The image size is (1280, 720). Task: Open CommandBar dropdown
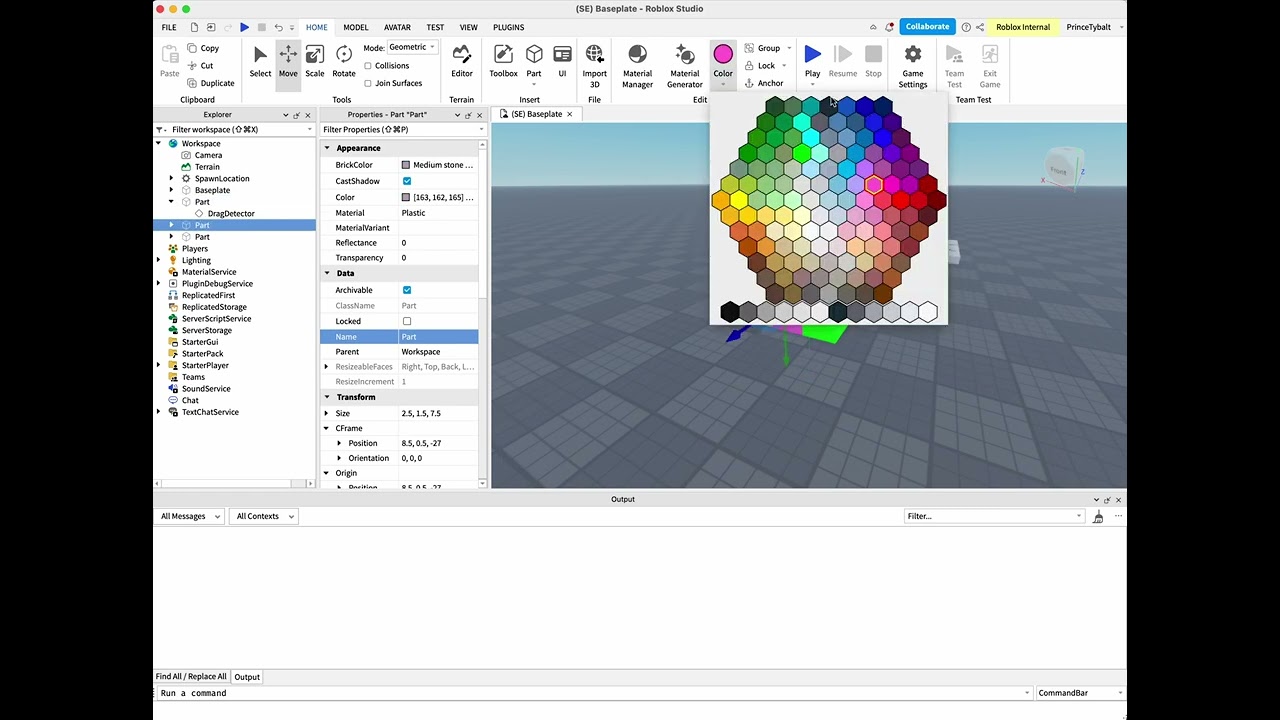1080,693
